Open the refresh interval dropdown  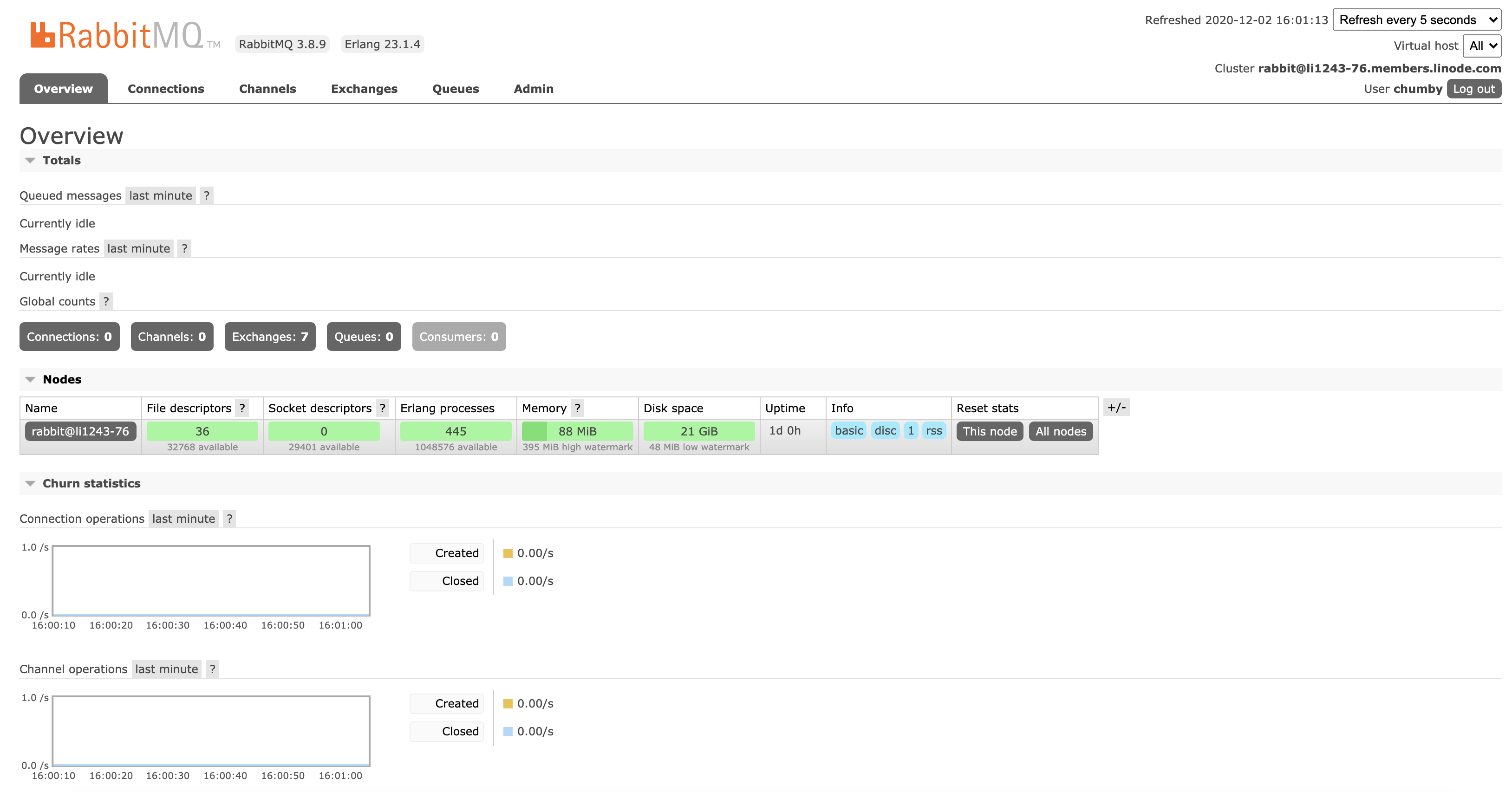pos(1416,19)
